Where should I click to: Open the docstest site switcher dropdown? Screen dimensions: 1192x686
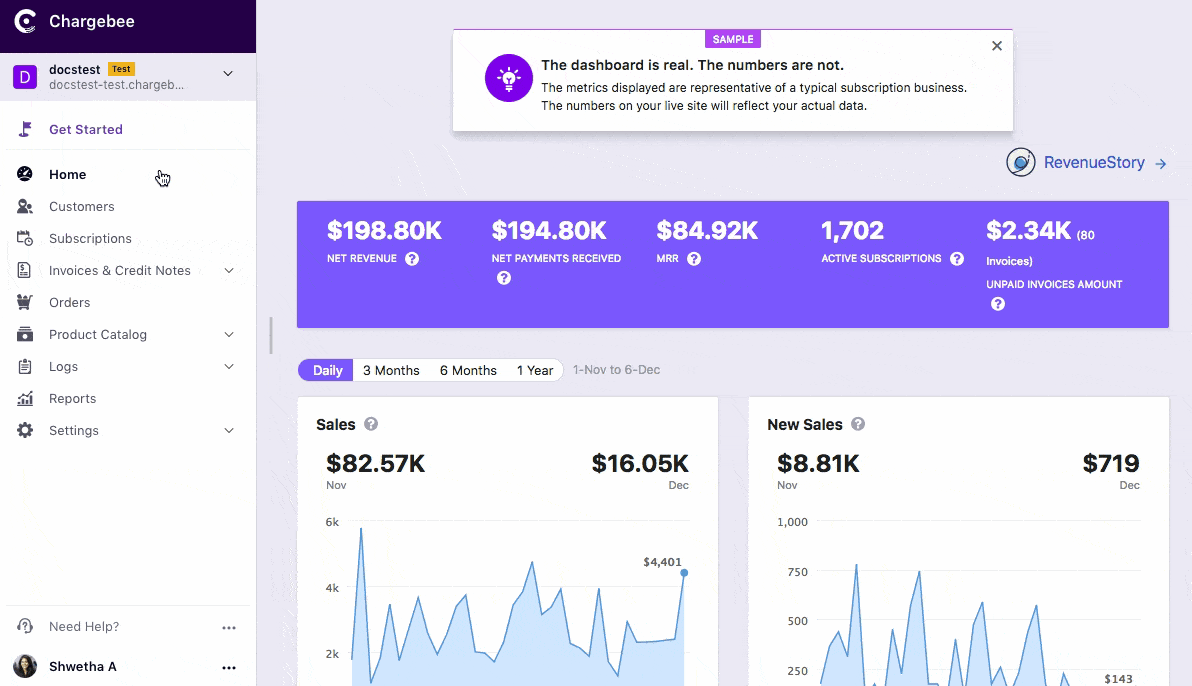(x=228, y=74)
